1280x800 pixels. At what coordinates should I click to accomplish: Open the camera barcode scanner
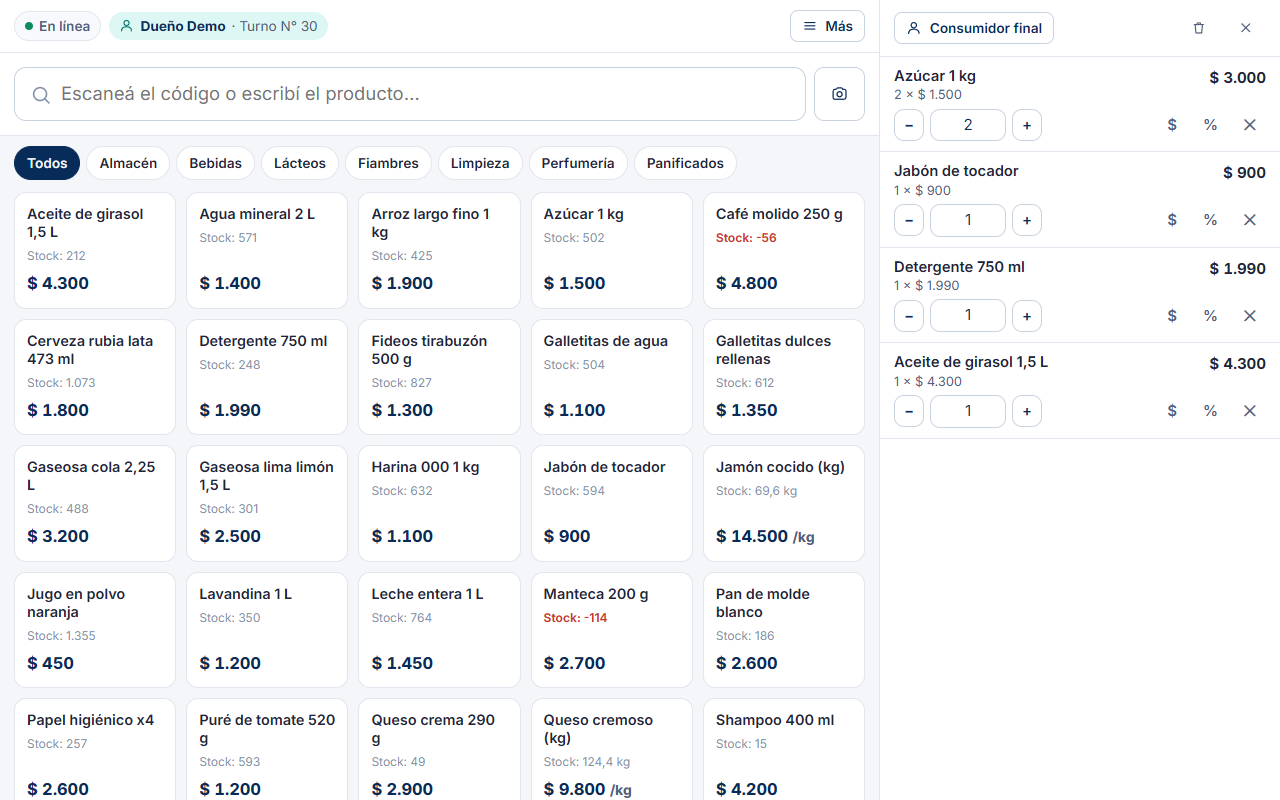pos(839,94)
